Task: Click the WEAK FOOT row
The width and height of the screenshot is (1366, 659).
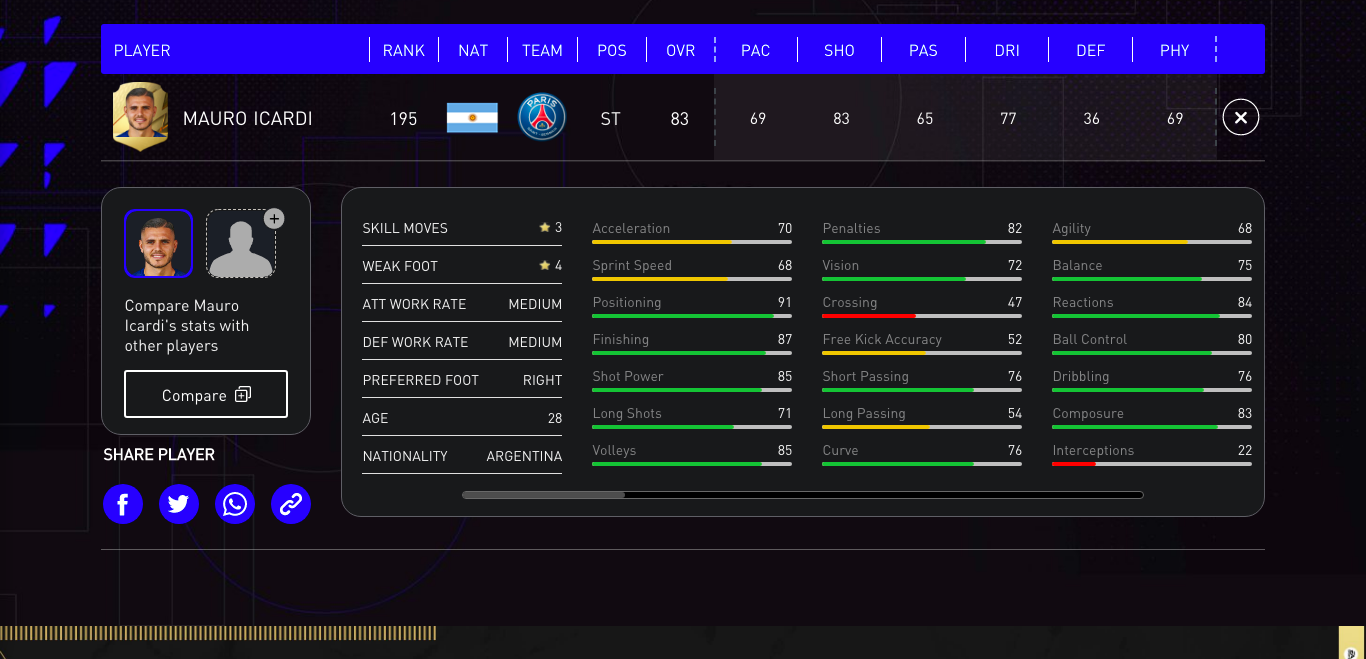Action: click(462, 266)
